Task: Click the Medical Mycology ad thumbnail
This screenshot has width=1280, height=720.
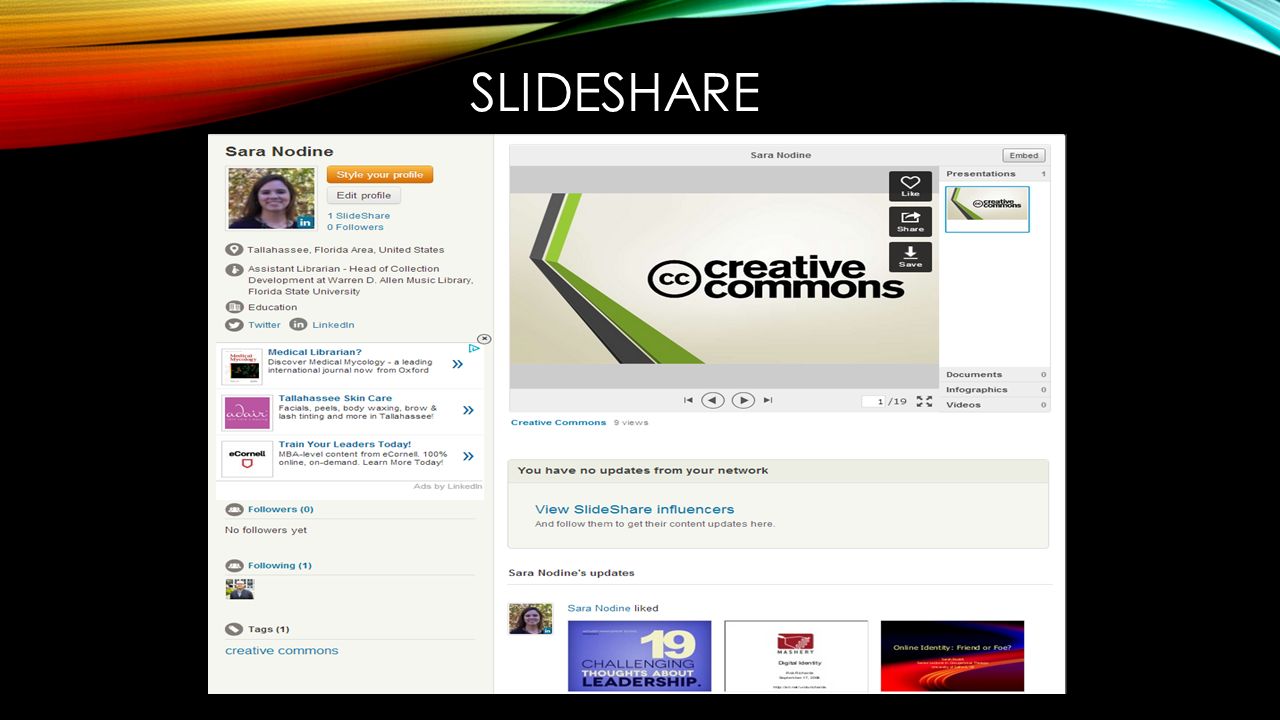Action: click(x=242, y=367)
